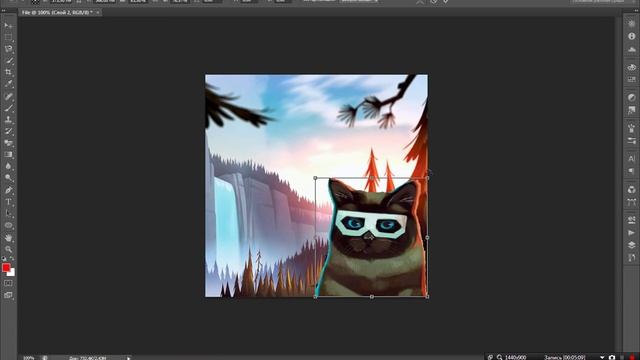
Task: Open the Swatches panel icon
Action: 631,79
